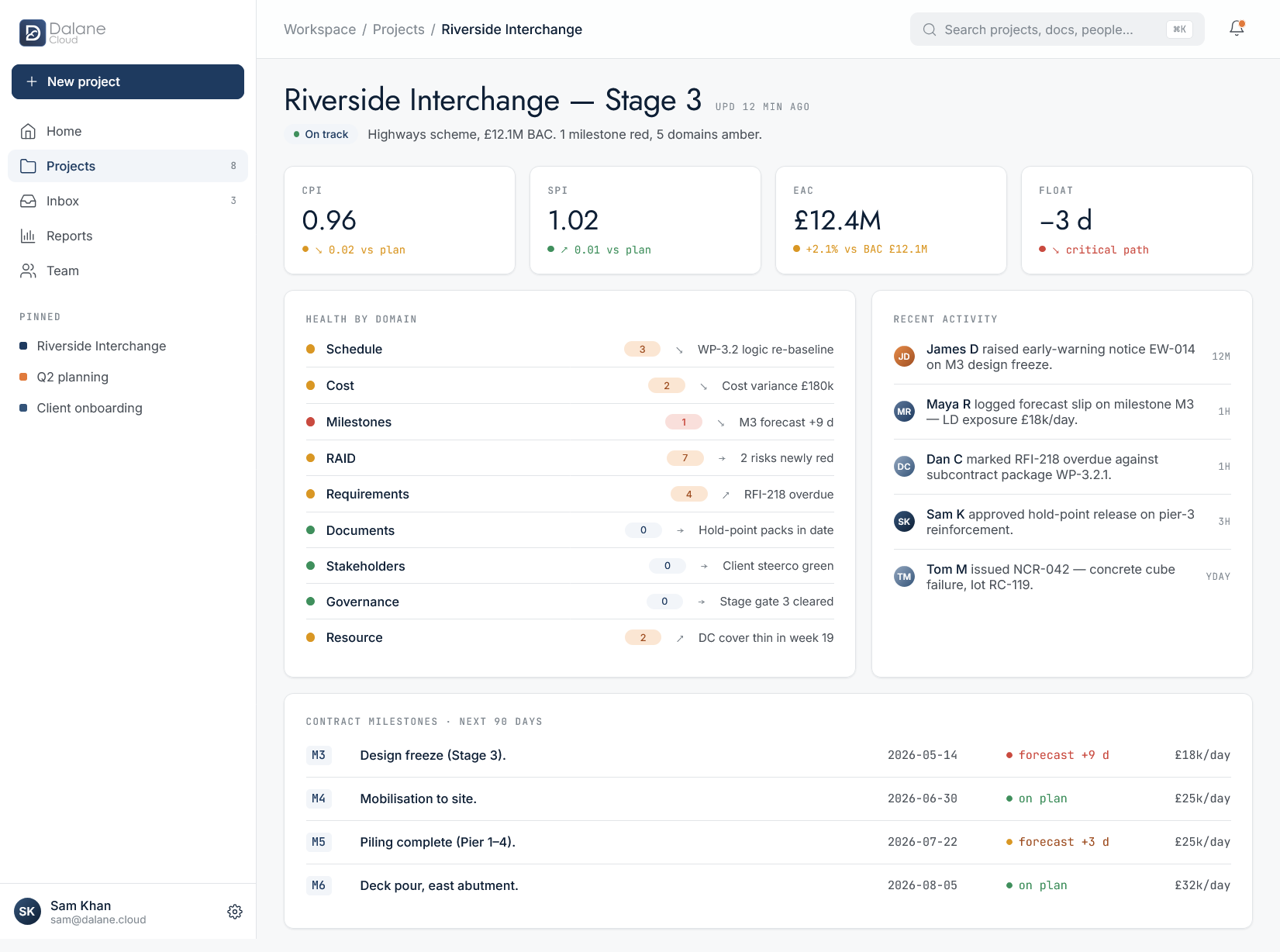Open settings gear beside Sam Khan
This screenshot has height=952, width=1280.
(235, 912)
